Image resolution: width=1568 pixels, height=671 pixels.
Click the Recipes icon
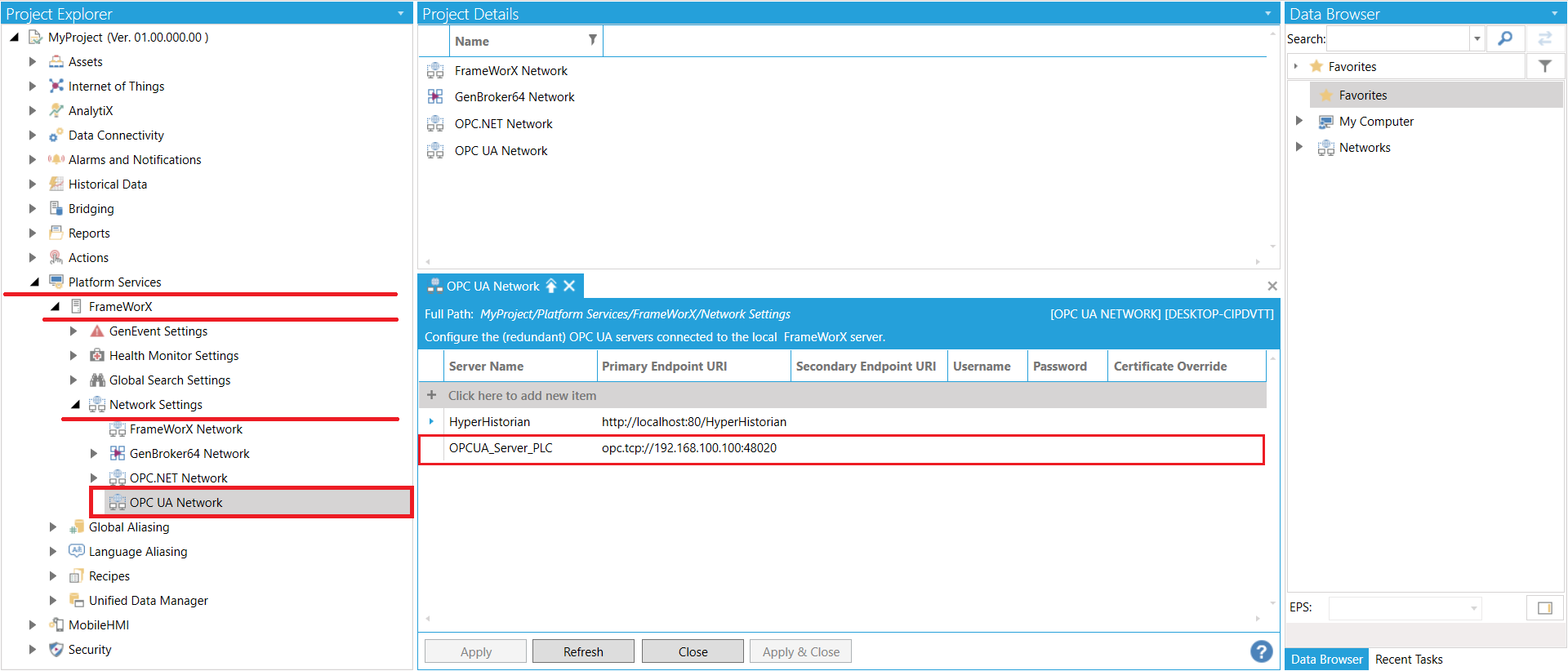click(76, 575)
